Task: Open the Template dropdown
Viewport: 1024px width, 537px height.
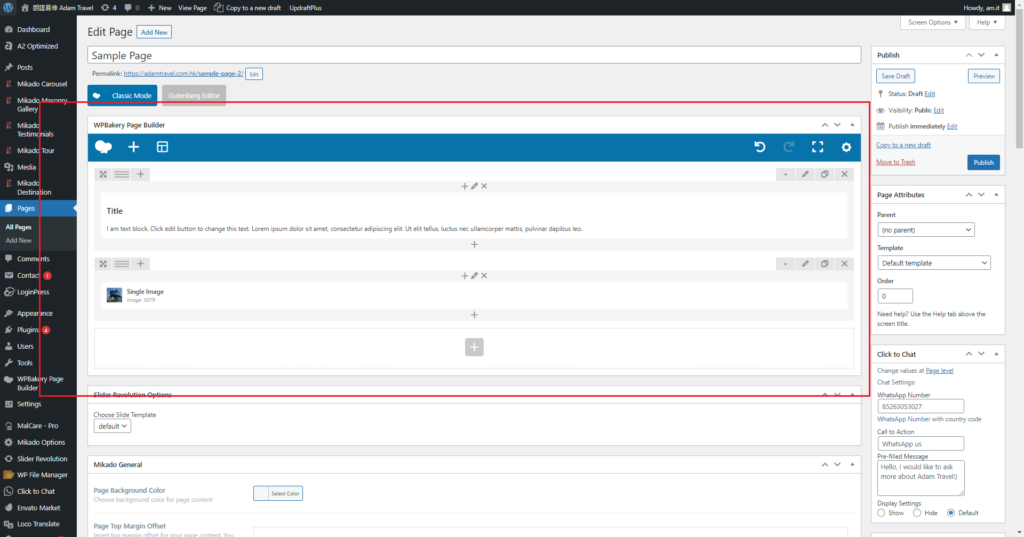Action: pyautogui.click(x=934, y=263)
